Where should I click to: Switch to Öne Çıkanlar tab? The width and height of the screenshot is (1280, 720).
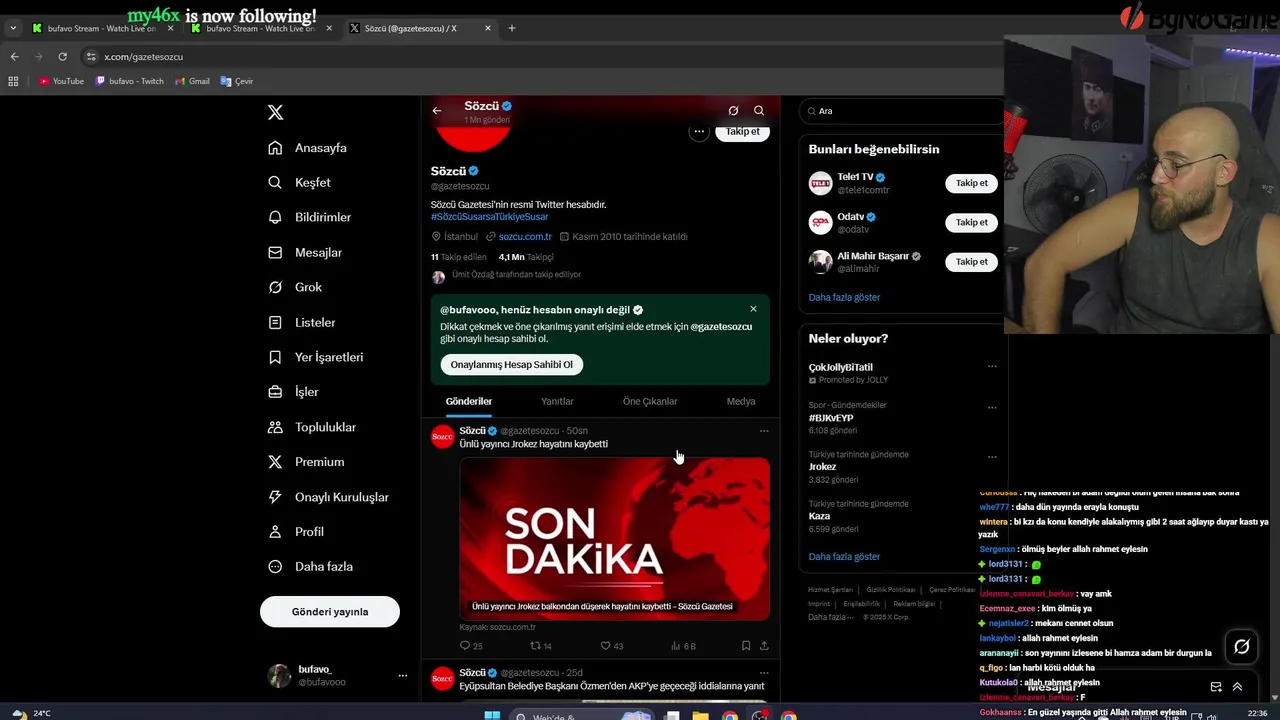pos(650,402)
